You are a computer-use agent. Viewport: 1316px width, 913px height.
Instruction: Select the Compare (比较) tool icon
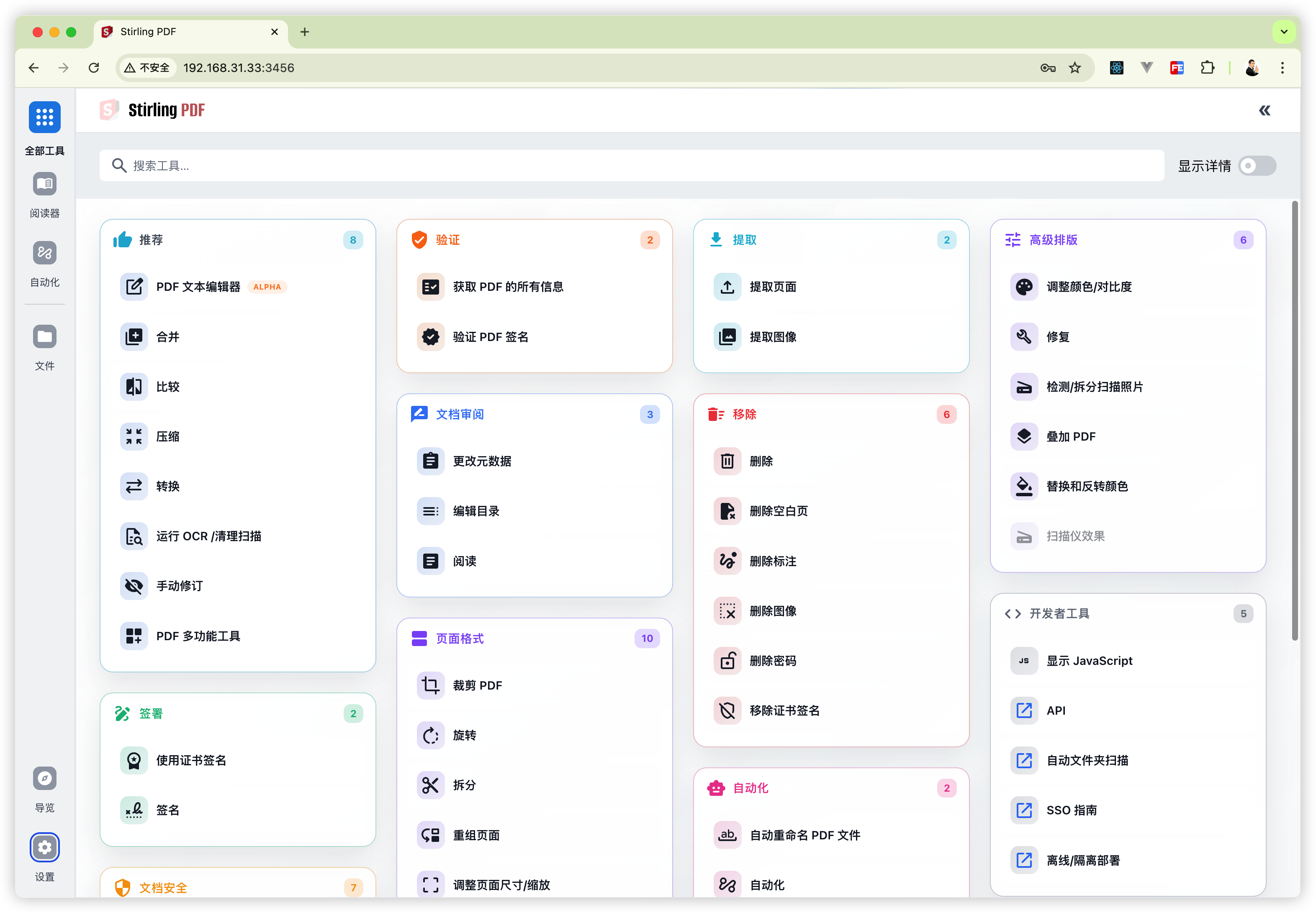coord(134,387)
